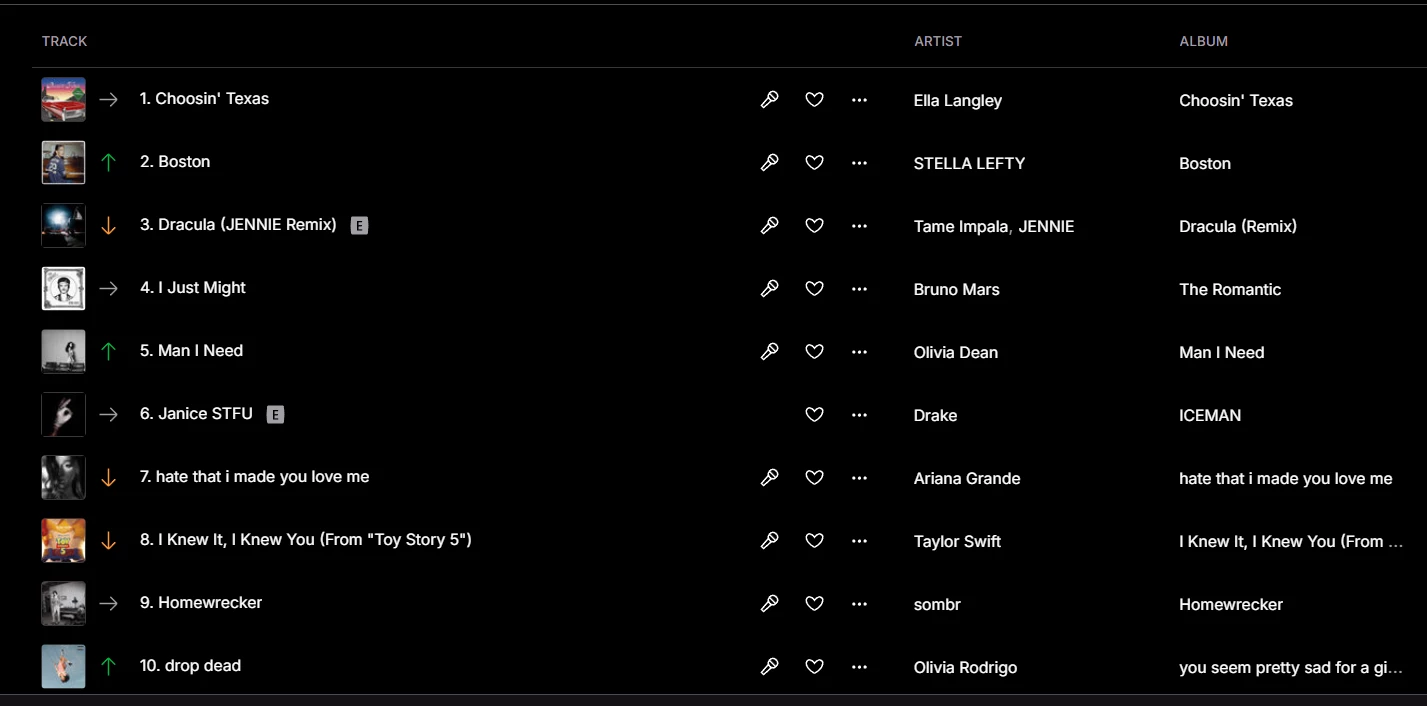Image resolution: width=1427 pixels, height=706 pixels.
Task: Open artist Ella Langley
Action: [957, 100]
